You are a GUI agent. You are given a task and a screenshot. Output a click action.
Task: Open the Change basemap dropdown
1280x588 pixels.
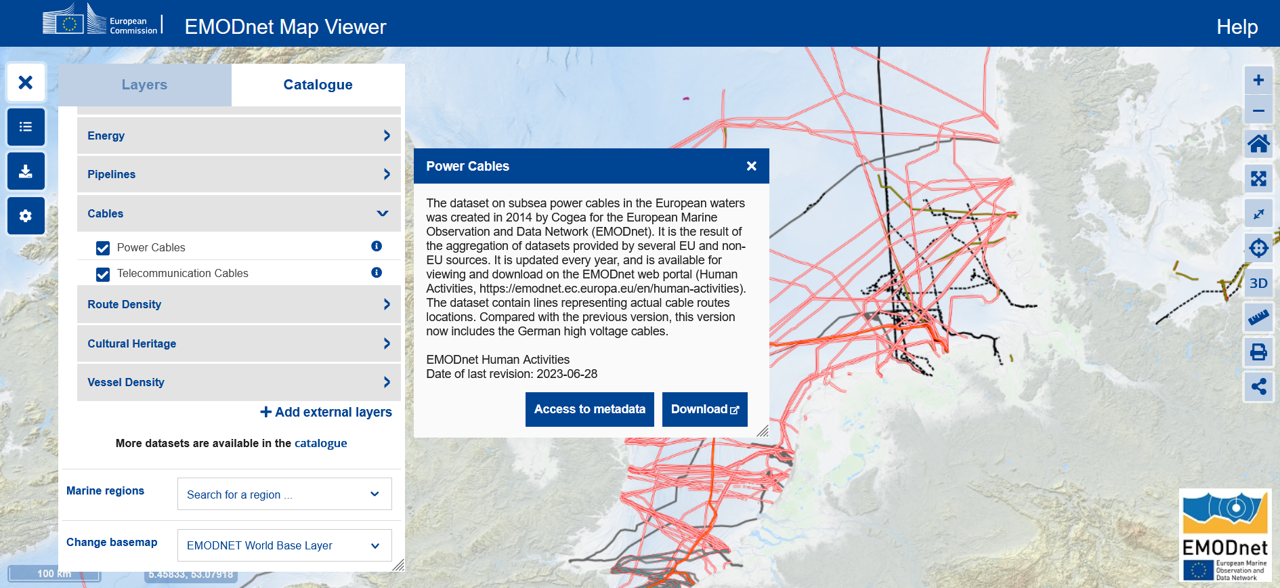284,546
